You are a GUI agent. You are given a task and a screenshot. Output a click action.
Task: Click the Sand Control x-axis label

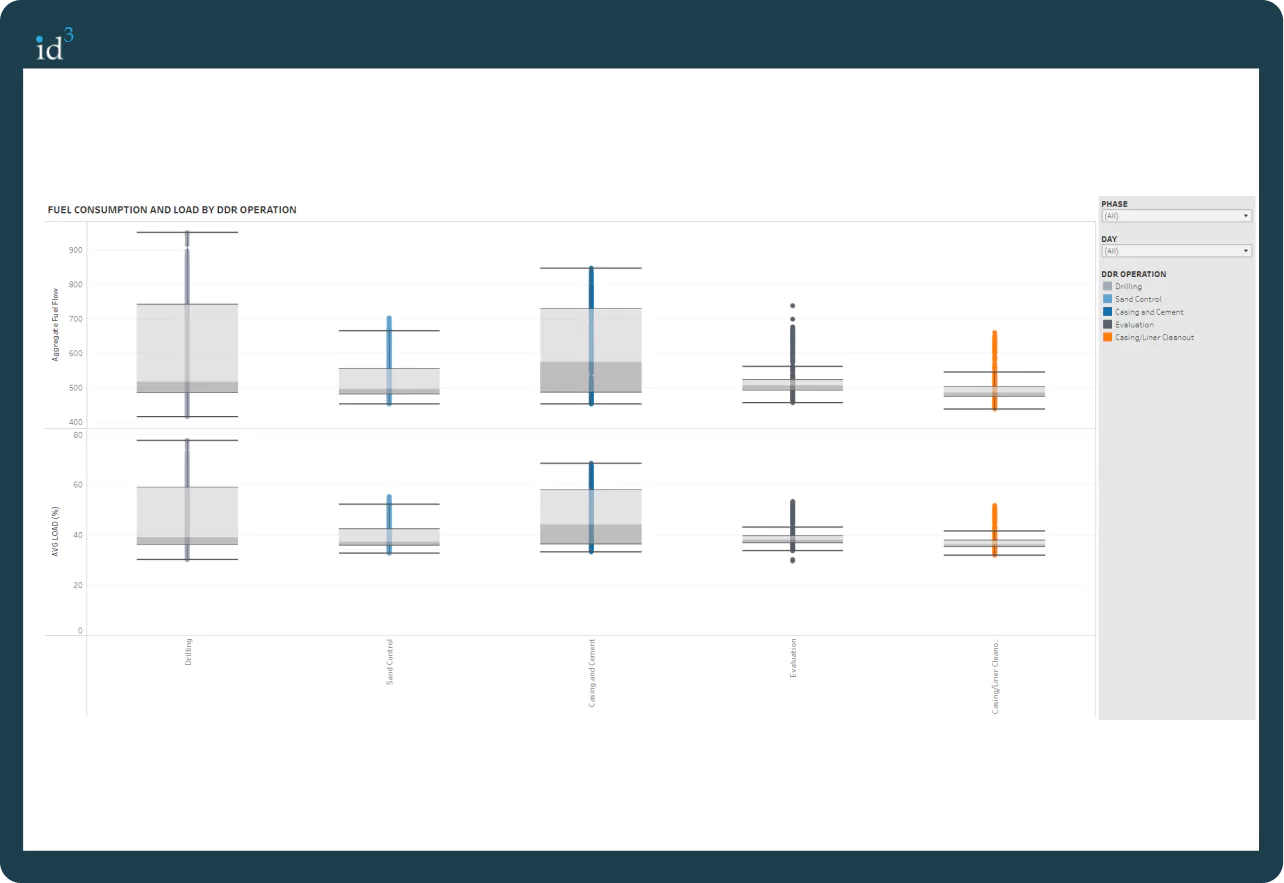coord(390,661)
